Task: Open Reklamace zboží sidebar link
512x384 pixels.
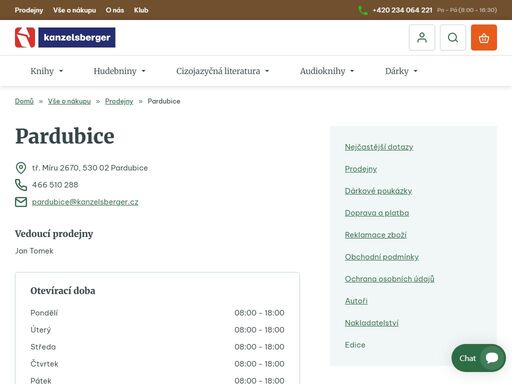Action: pos(376,235)
